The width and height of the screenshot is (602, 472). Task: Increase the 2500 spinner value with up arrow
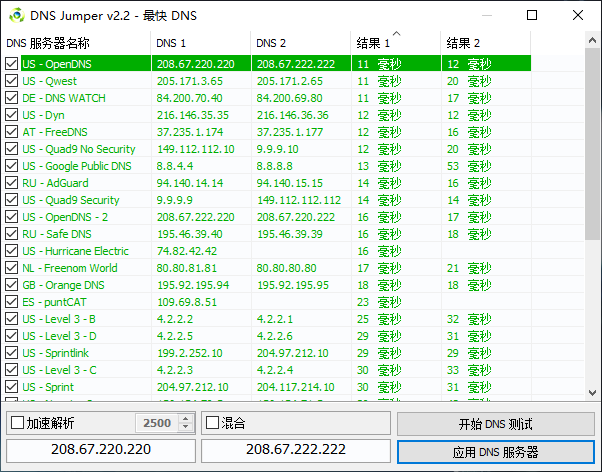coord(186,419)
